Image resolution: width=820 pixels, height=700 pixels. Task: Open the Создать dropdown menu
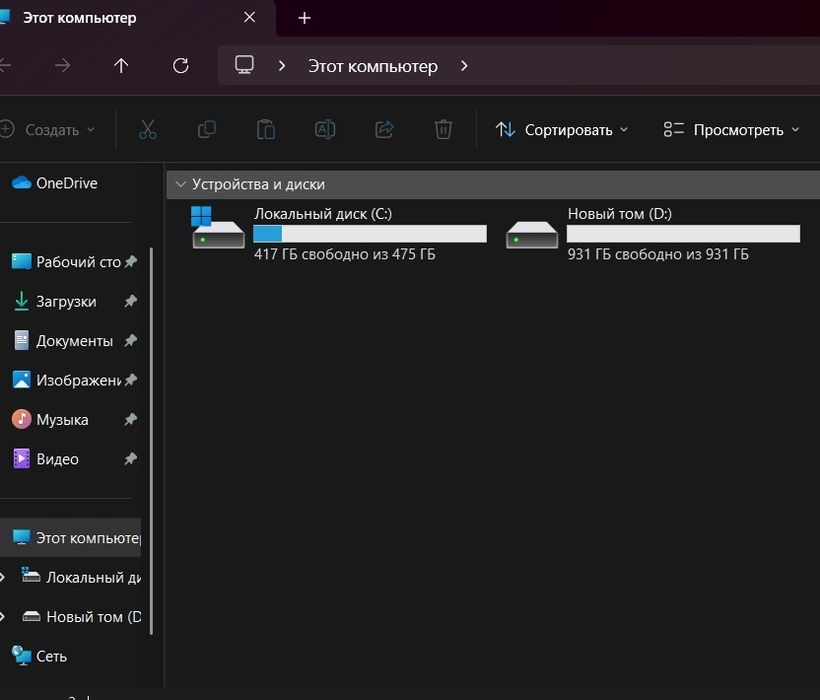(48, 129)
